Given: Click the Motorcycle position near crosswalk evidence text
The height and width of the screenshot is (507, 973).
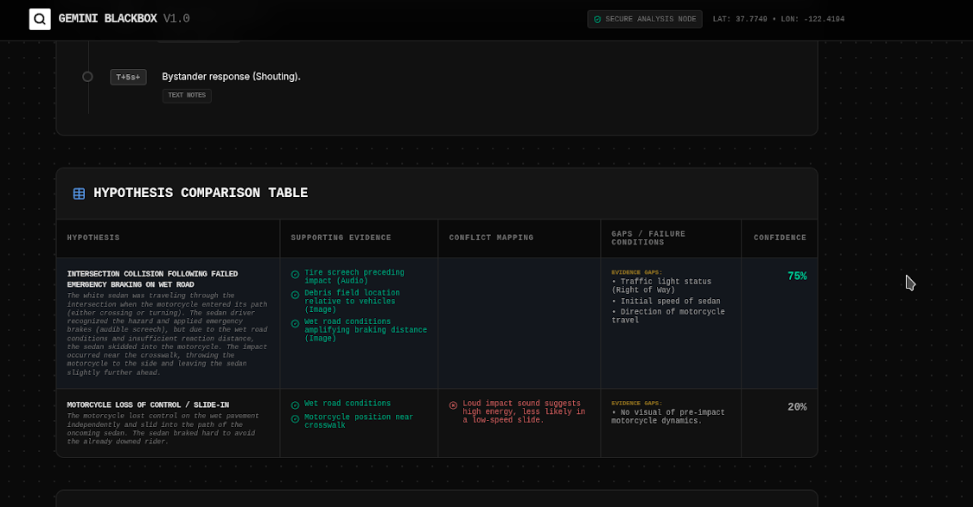Looking at the screenshot, I should (x=358, y=421).
